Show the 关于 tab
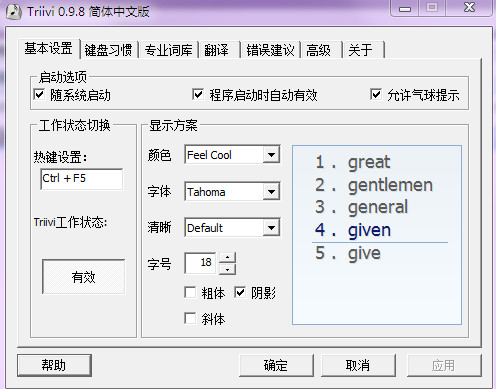 [363, 50]
